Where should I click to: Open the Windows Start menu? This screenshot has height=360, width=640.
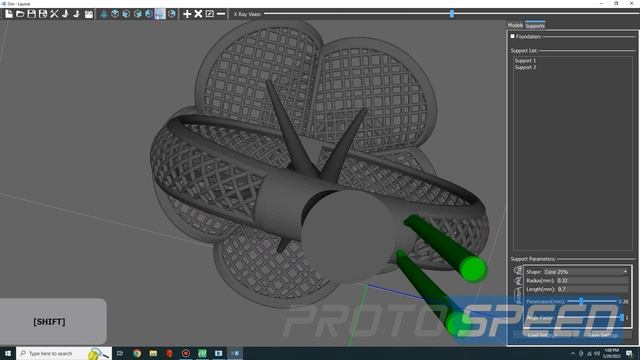pos(7,353)
